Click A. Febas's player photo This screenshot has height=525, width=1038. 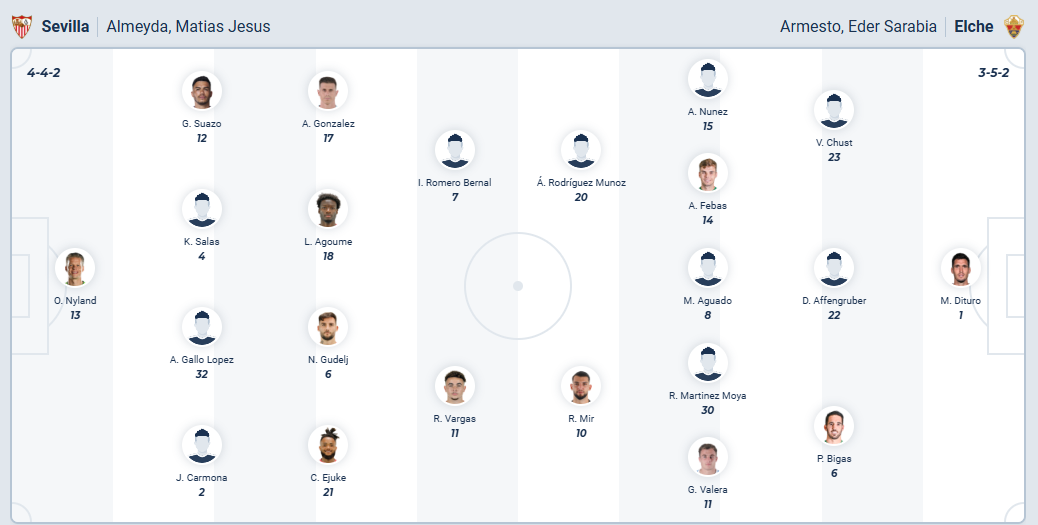(707, 173)
